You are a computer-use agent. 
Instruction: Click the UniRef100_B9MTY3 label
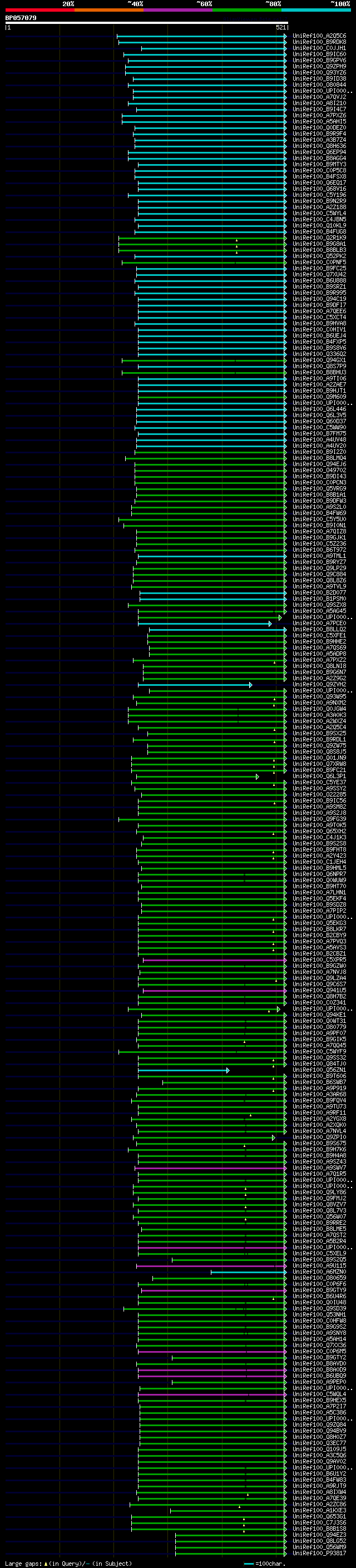coord(319,164)
